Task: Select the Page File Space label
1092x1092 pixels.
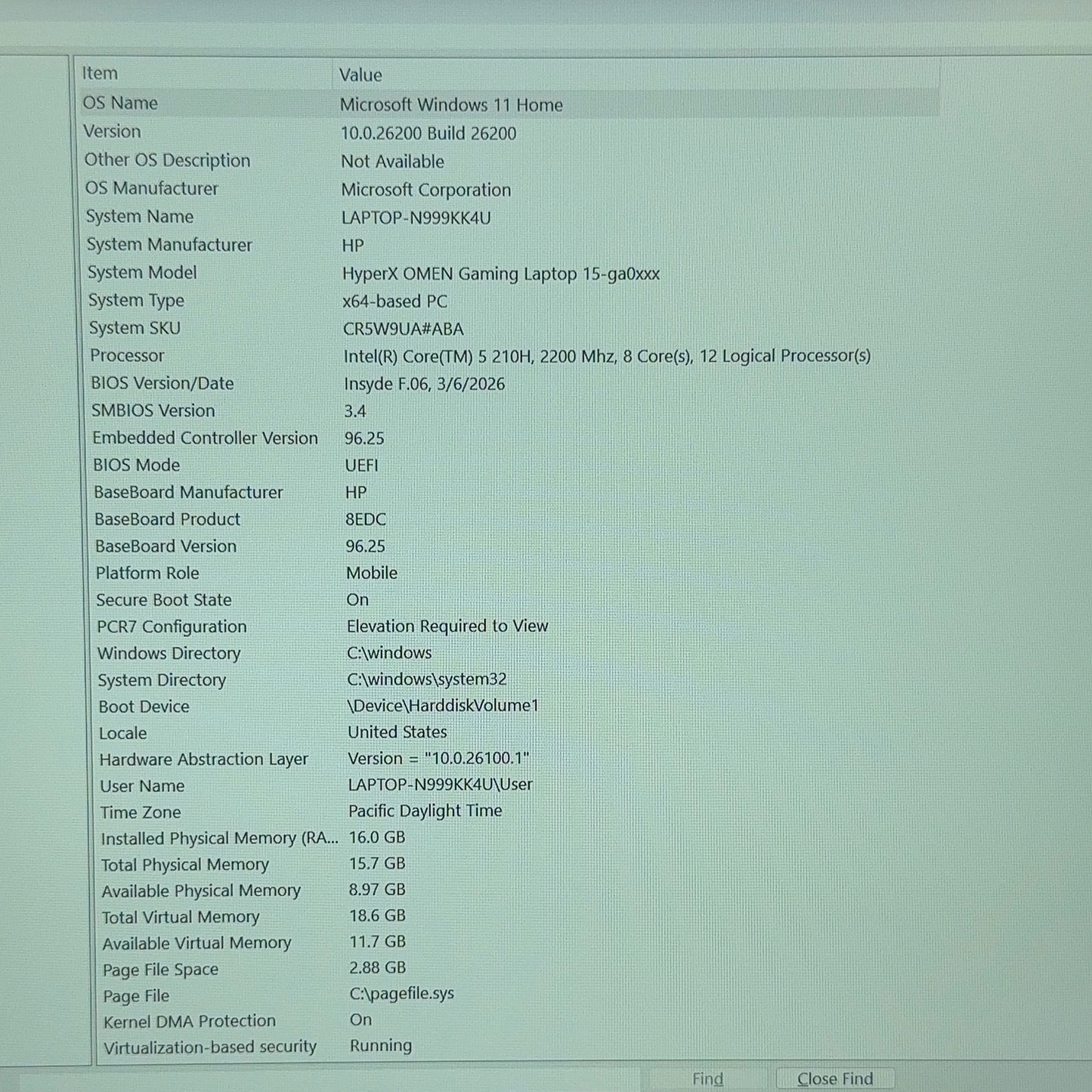Action: [x=161, y=970]
